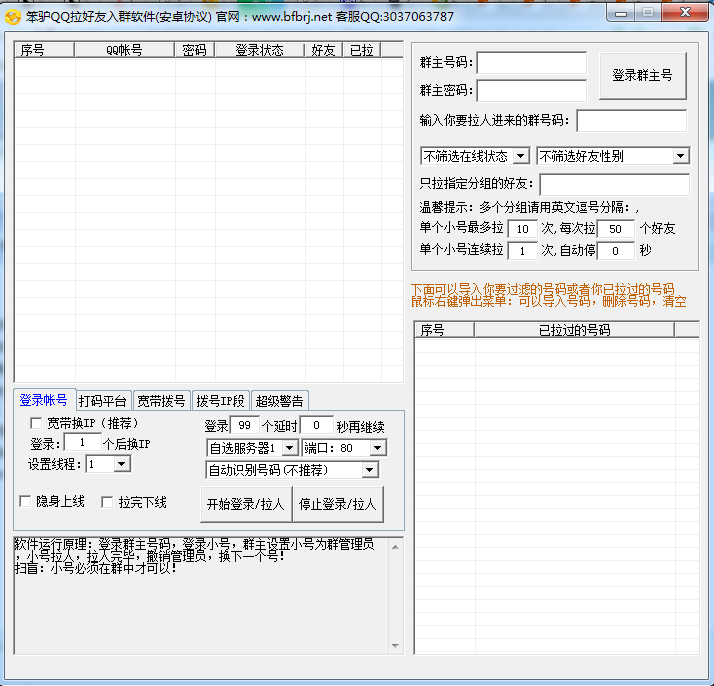This screenshot has height=686, width=714.
Task: Click 序号 header in 已拉过的号码 list
Action: (x=444, y=330)
